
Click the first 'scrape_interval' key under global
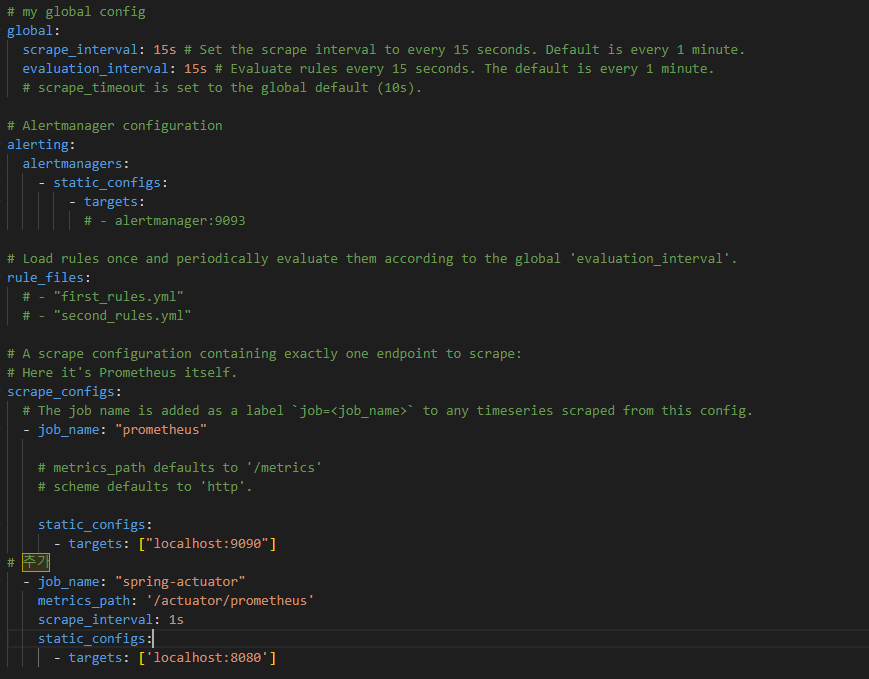(80, 49)
